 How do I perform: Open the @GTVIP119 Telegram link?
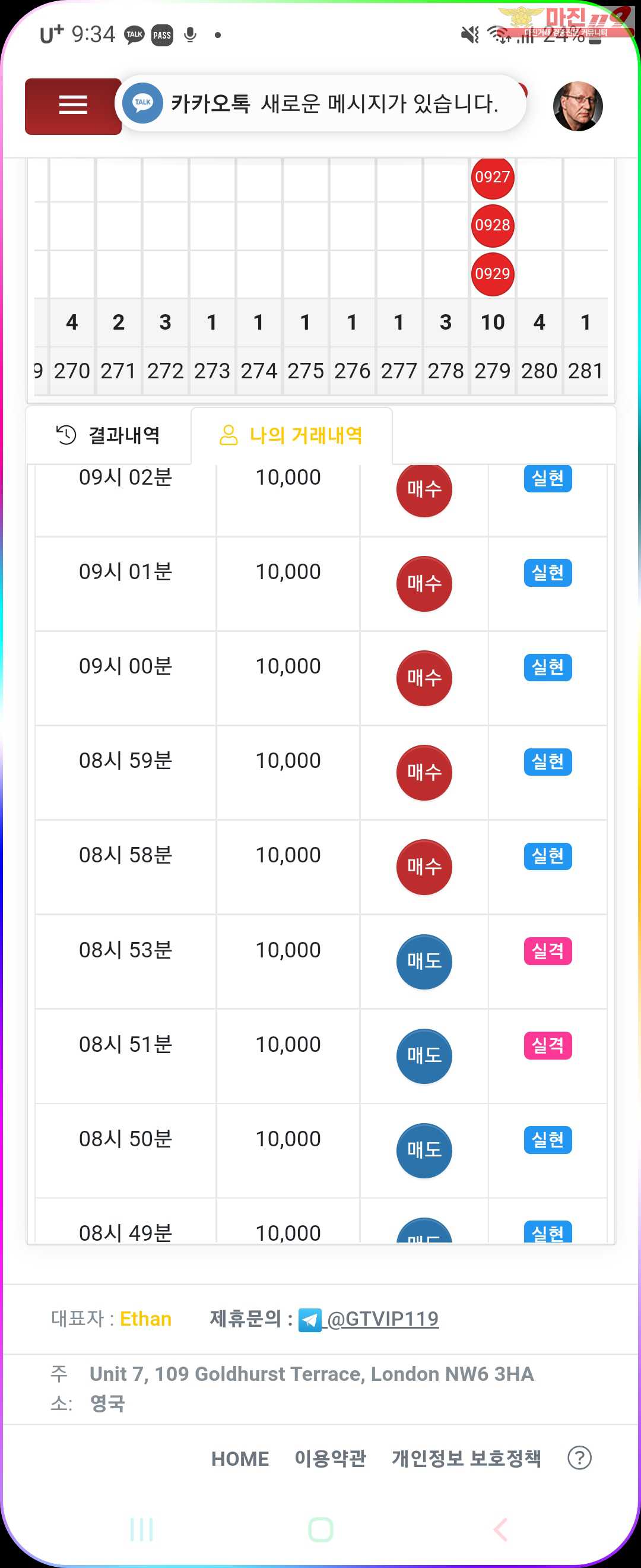click(383, 1319)
